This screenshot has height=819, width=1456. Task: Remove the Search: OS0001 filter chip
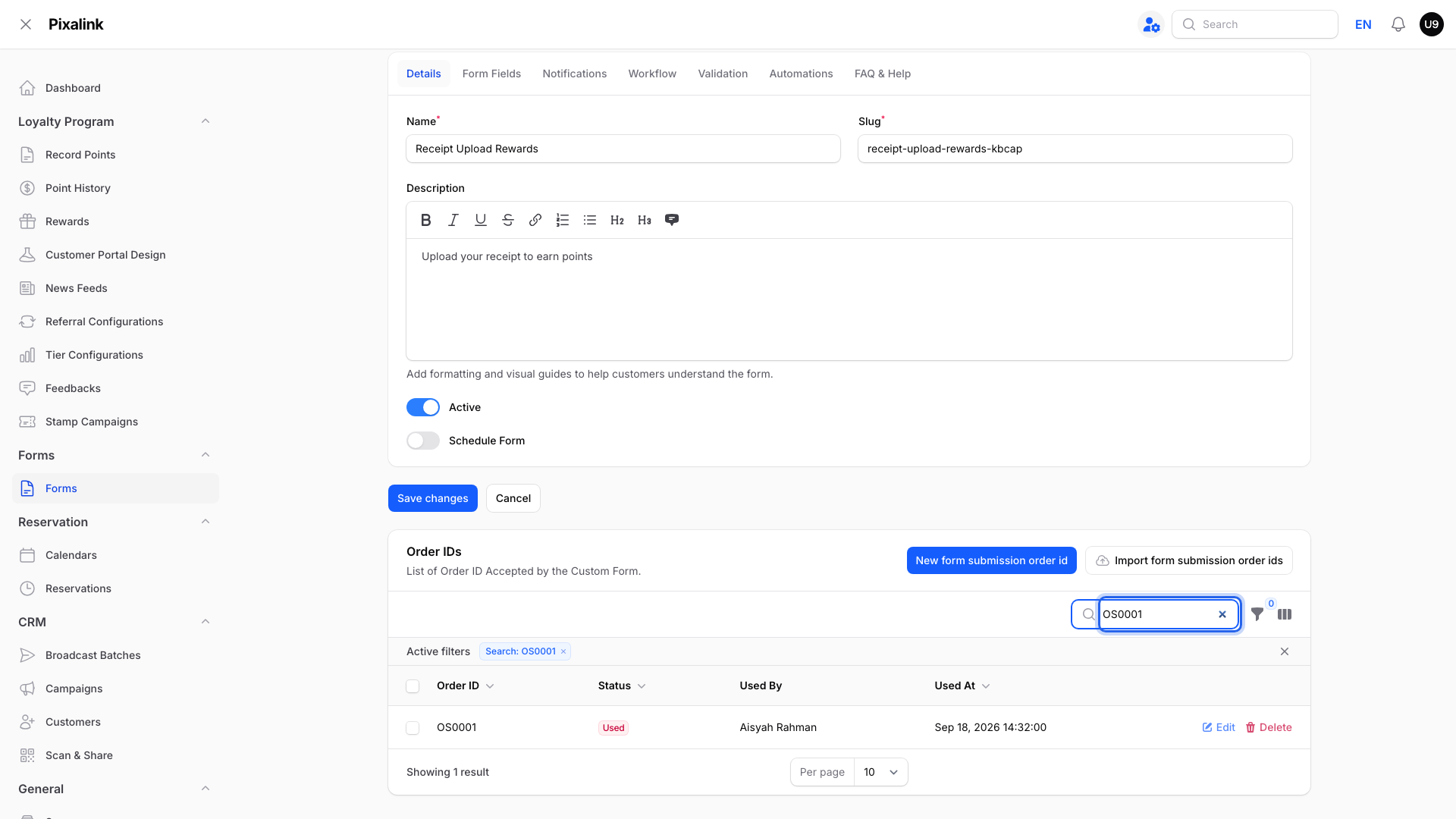[563, 651]
